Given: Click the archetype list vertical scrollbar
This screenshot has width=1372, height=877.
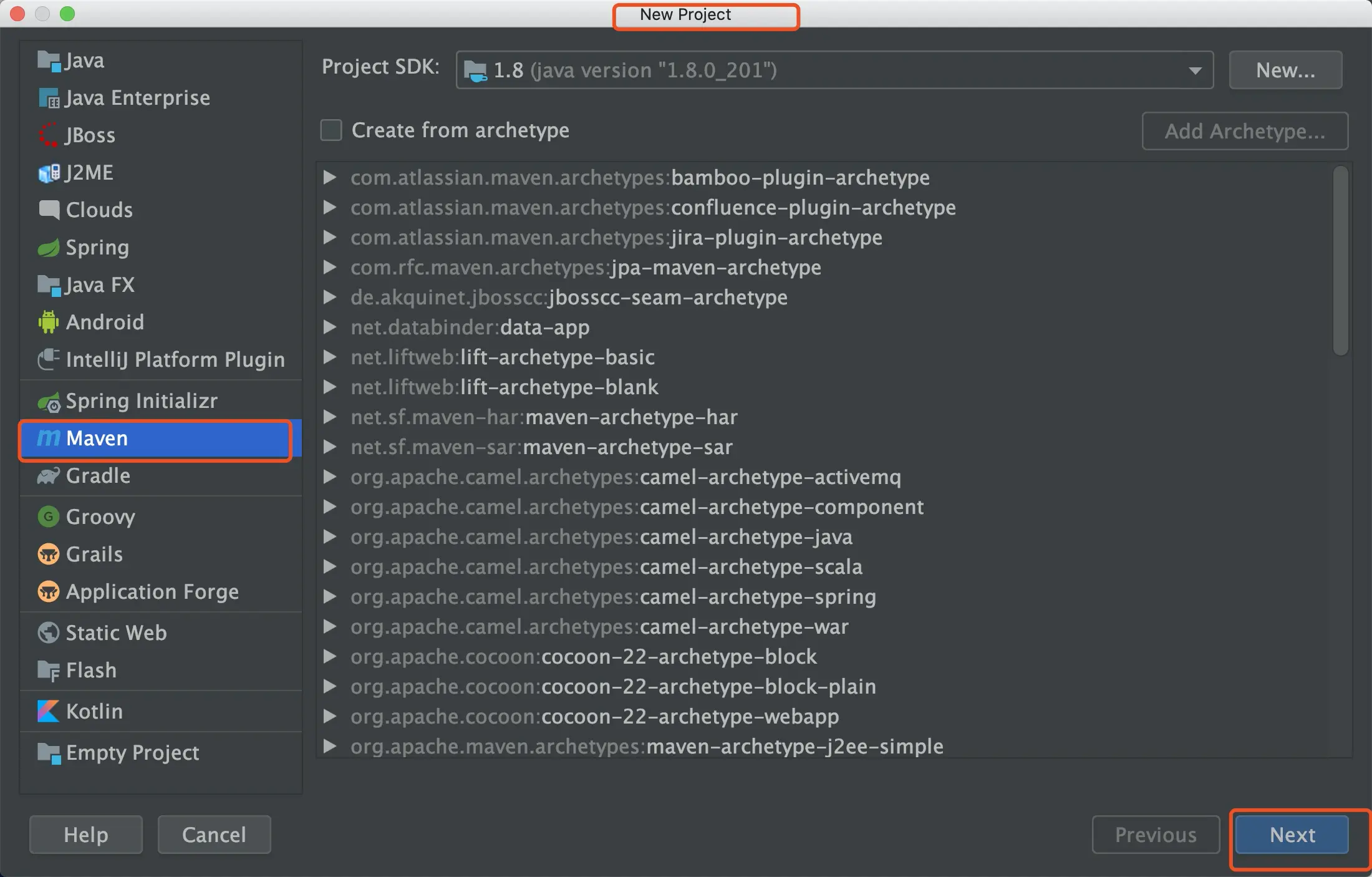Looking at the screenshot, I should (1340, 262).
